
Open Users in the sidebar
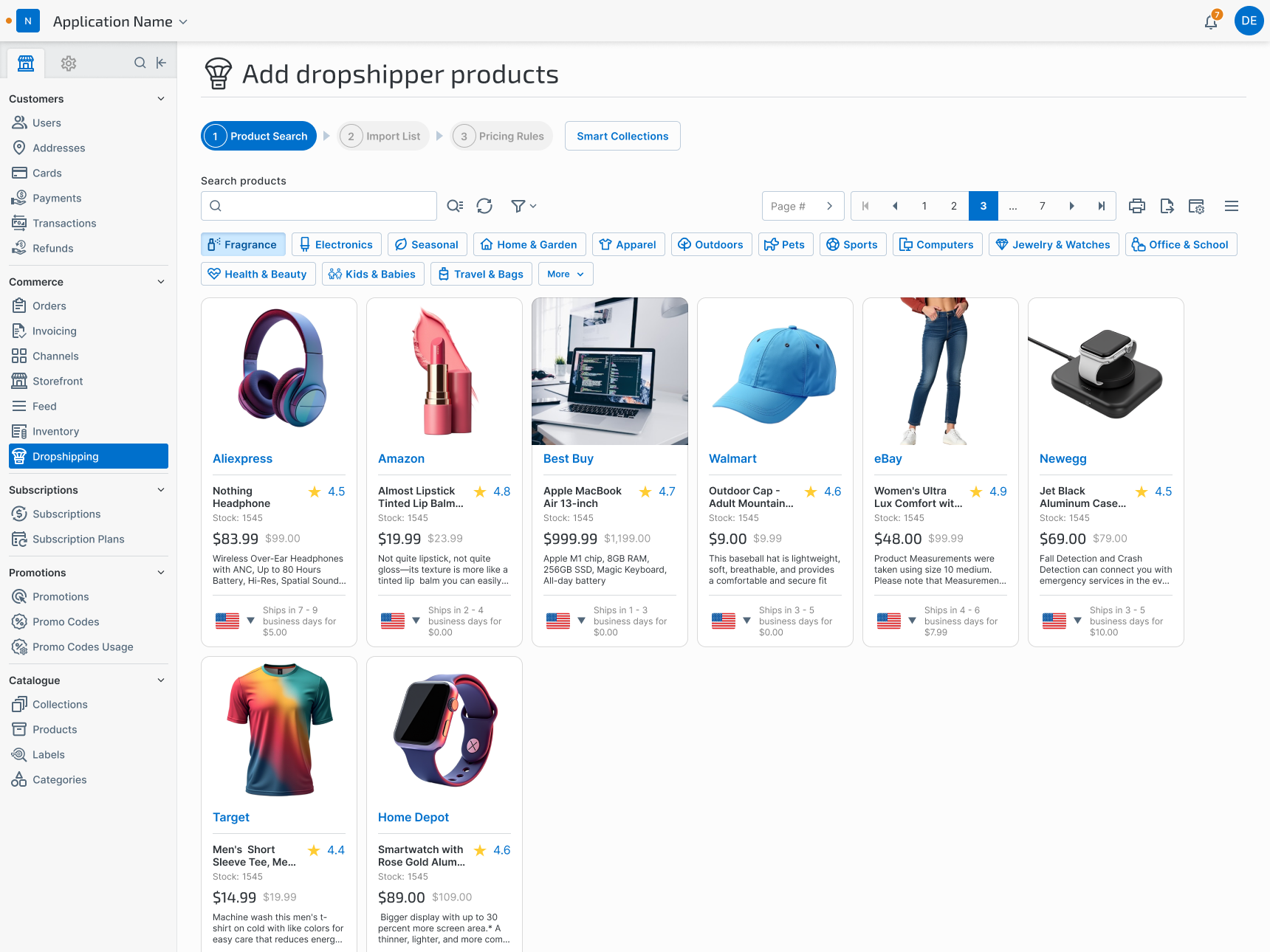(89, 123)
